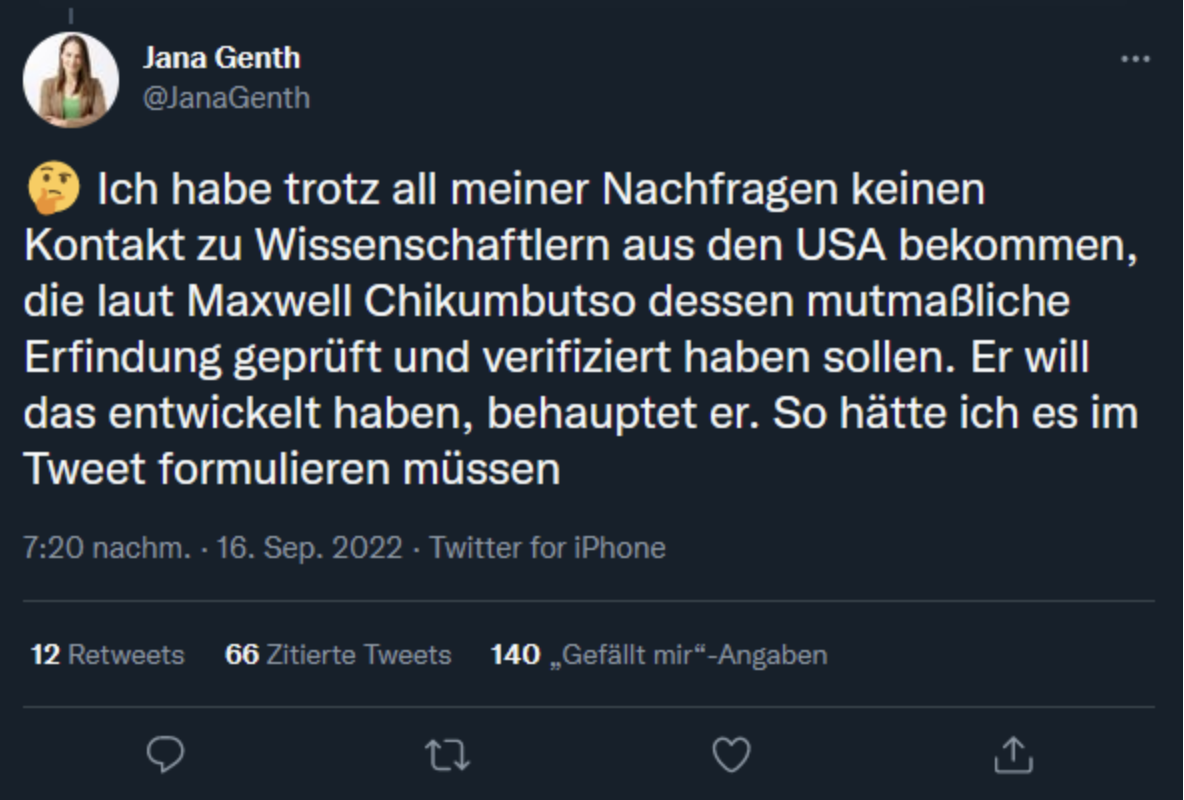Click the thread connector line above the avatar

click(71, 14)
